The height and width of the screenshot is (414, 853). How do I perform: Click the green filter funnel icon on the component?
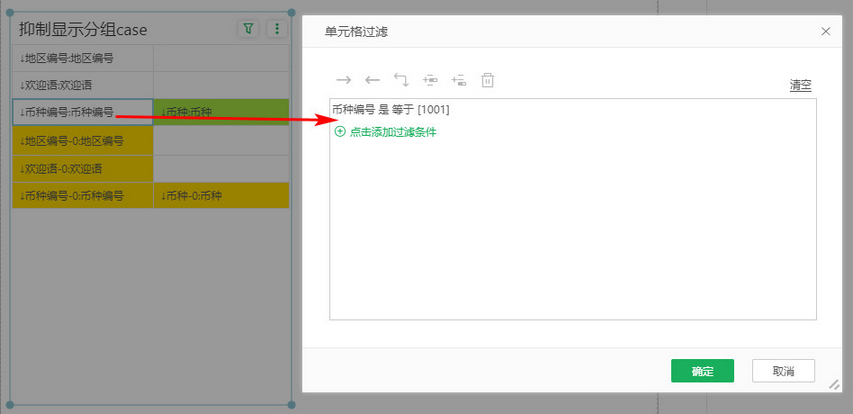point(249,29)
